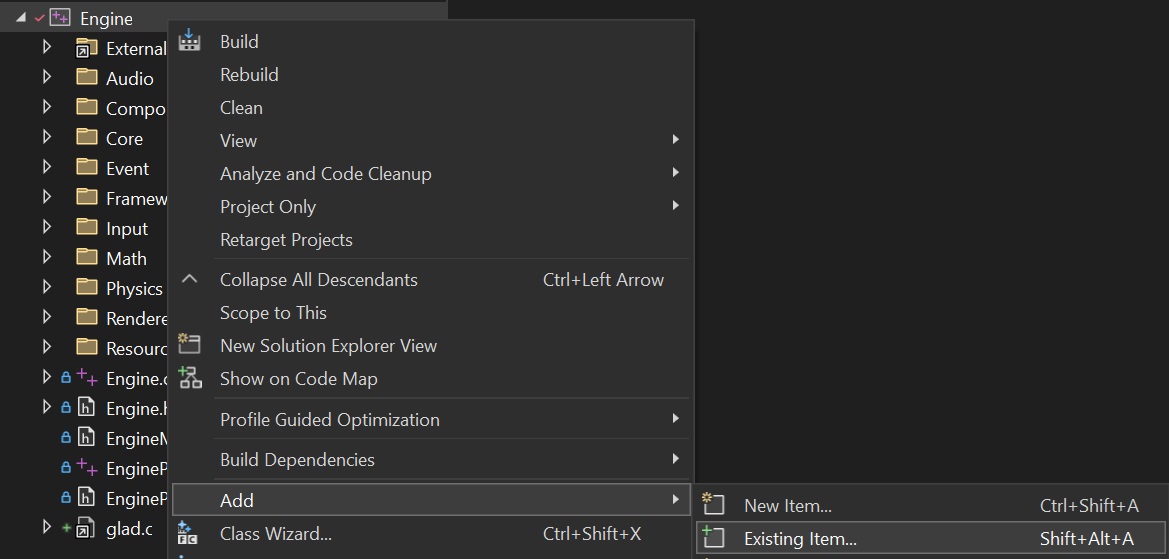
Task: Click the Class Wizard icon
Action: tap(188, 533)
